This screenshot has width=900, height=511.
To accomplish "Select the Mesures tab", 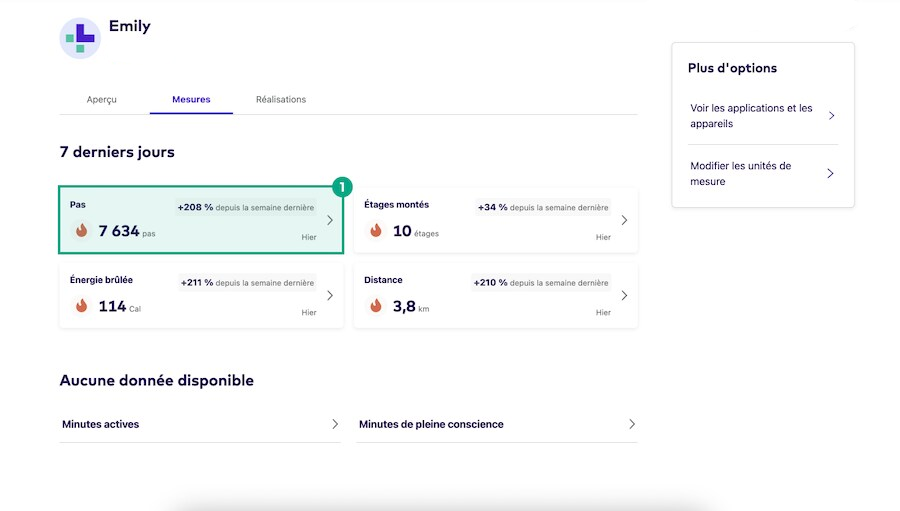I will 191,99.
